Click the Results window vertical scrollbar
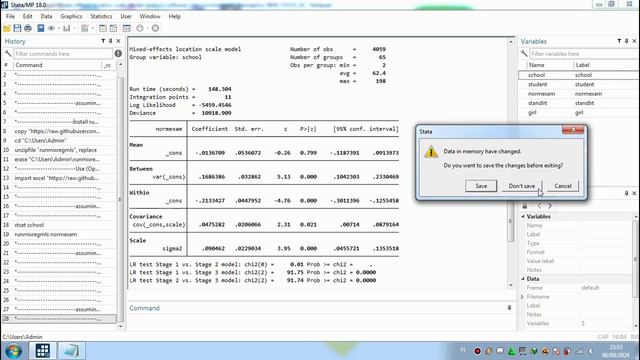This screenshot has height=360, width=640. click(x=511, y=163)
